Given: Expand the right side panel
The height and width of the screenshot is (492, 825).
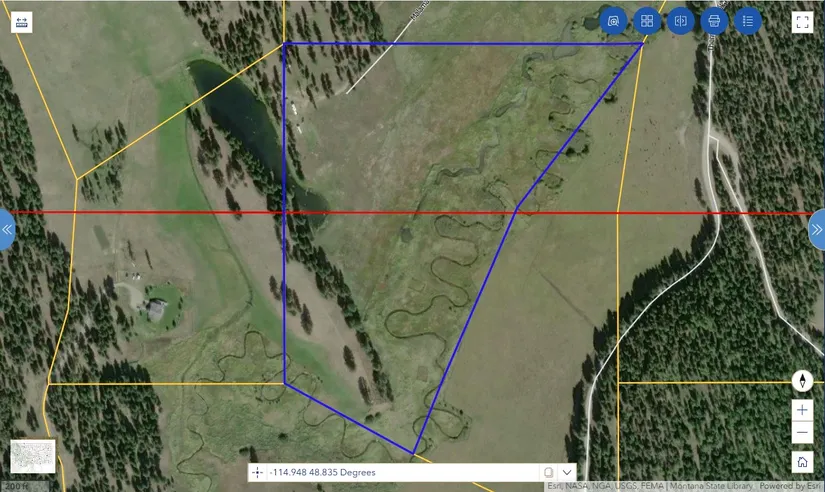Looking at the screenshot, I should point(817,229).
